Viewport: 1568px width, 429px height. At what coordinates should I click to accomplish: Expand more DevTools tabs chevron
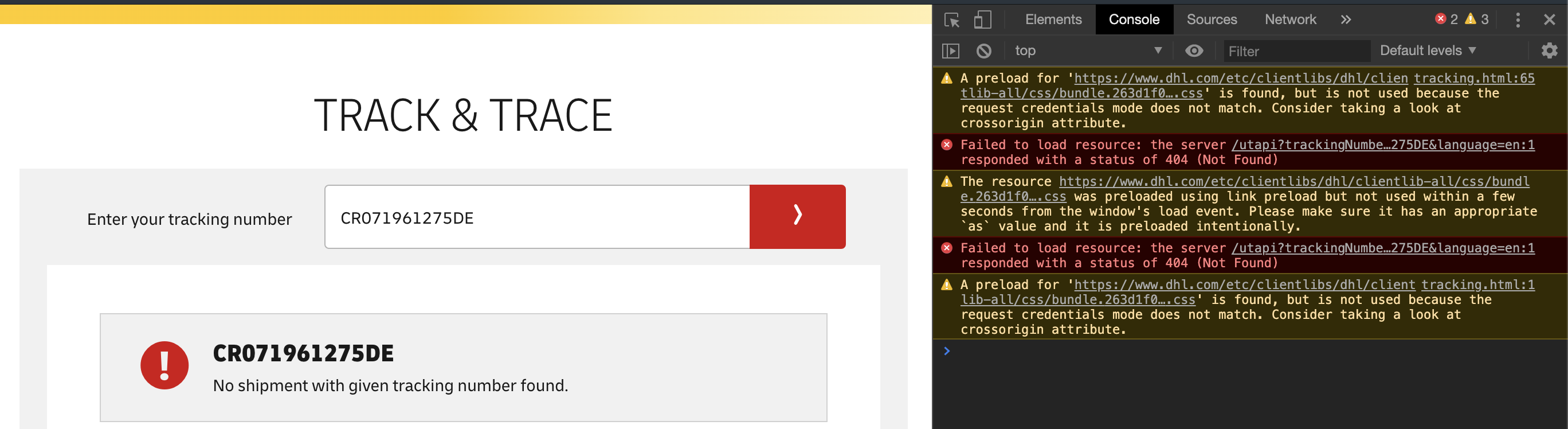tap(1345, 20)
